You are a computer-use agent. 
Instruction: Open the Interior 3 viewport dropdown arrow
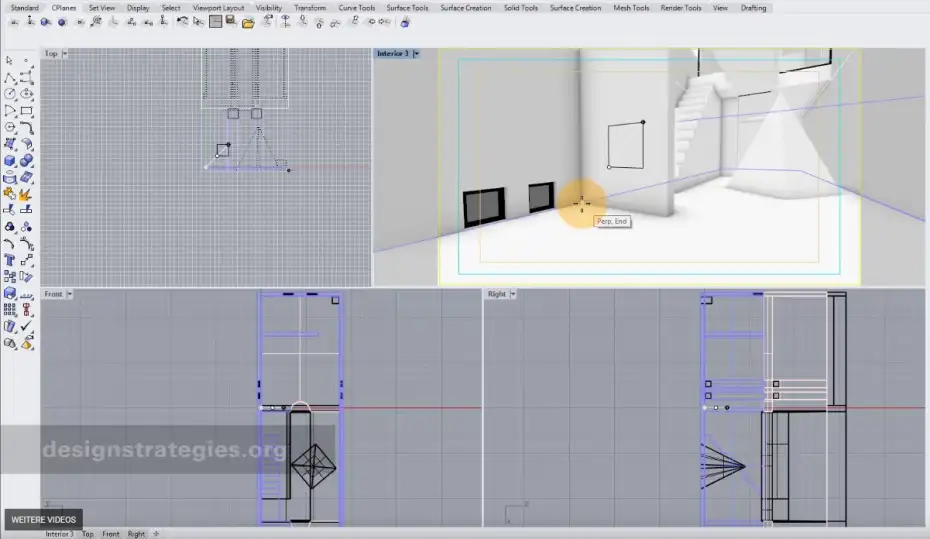416,53
